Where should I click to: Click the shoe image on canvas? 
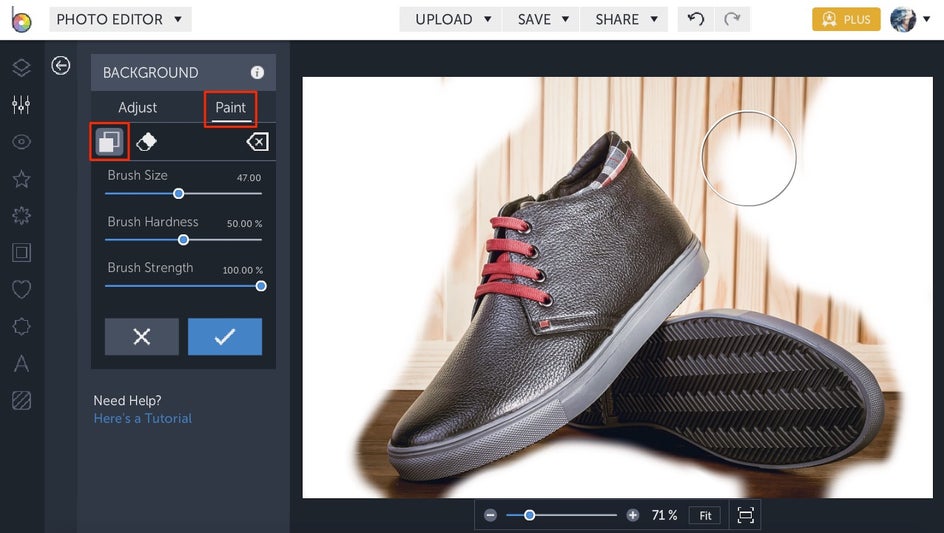pos(617,287)
